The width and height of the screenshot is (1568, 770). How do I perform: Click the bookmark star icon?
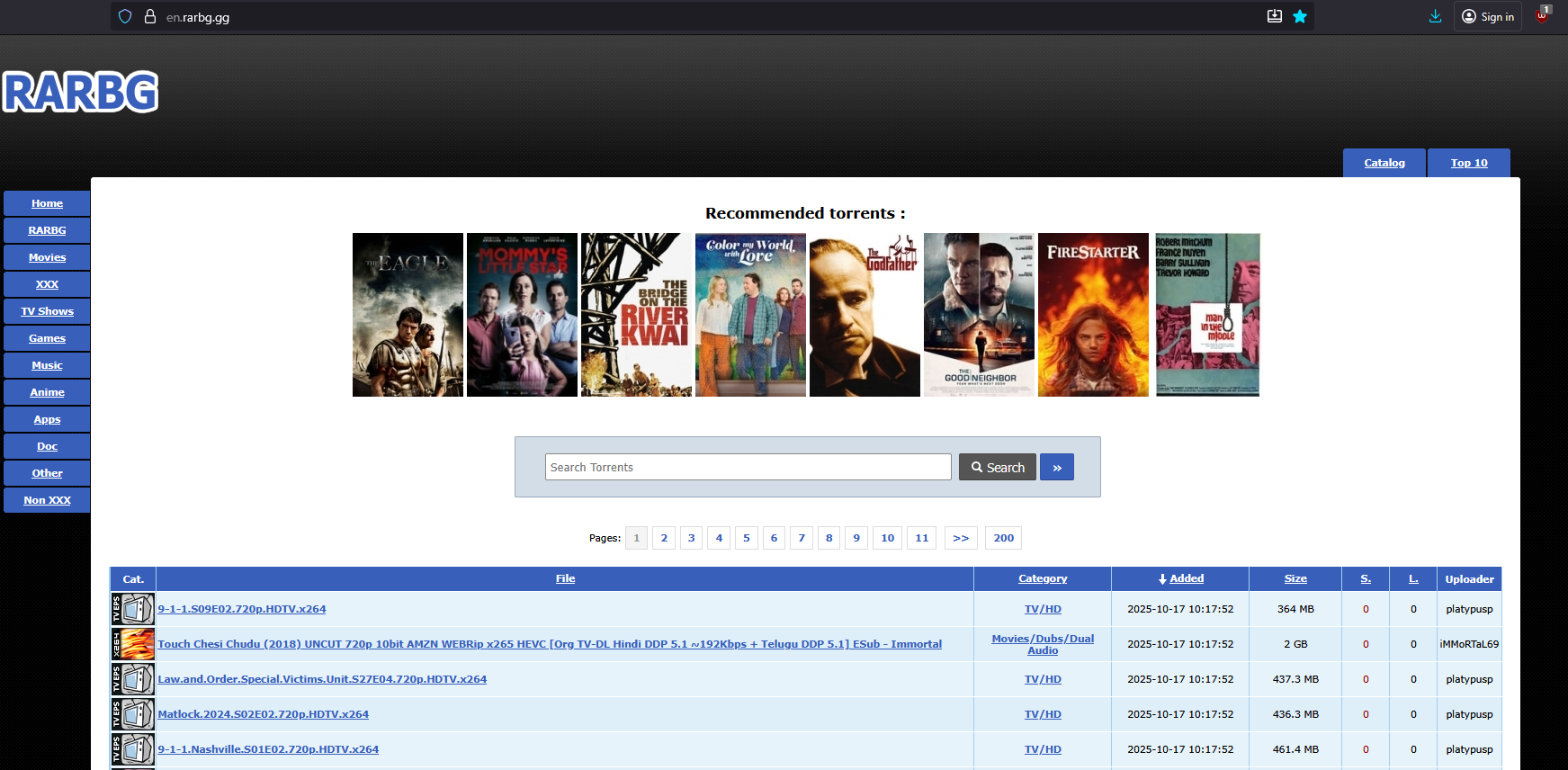[1300, 16]
